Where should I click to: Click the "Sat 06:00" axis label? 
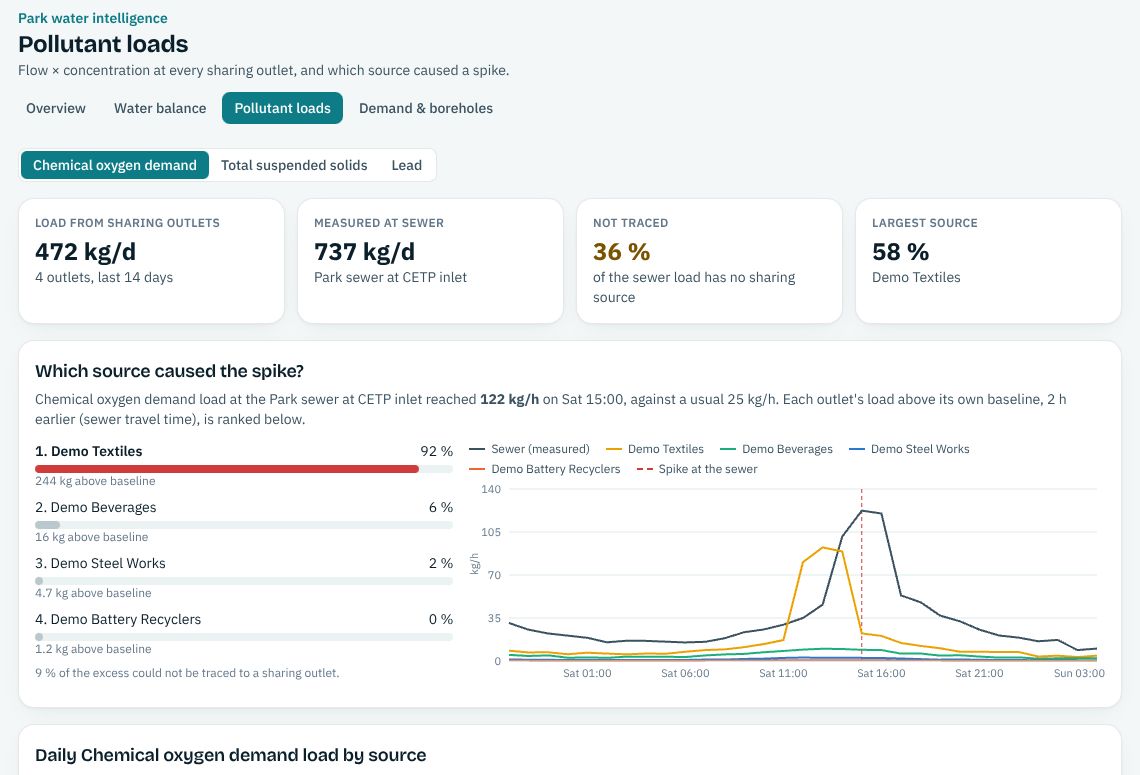[685, 673]
